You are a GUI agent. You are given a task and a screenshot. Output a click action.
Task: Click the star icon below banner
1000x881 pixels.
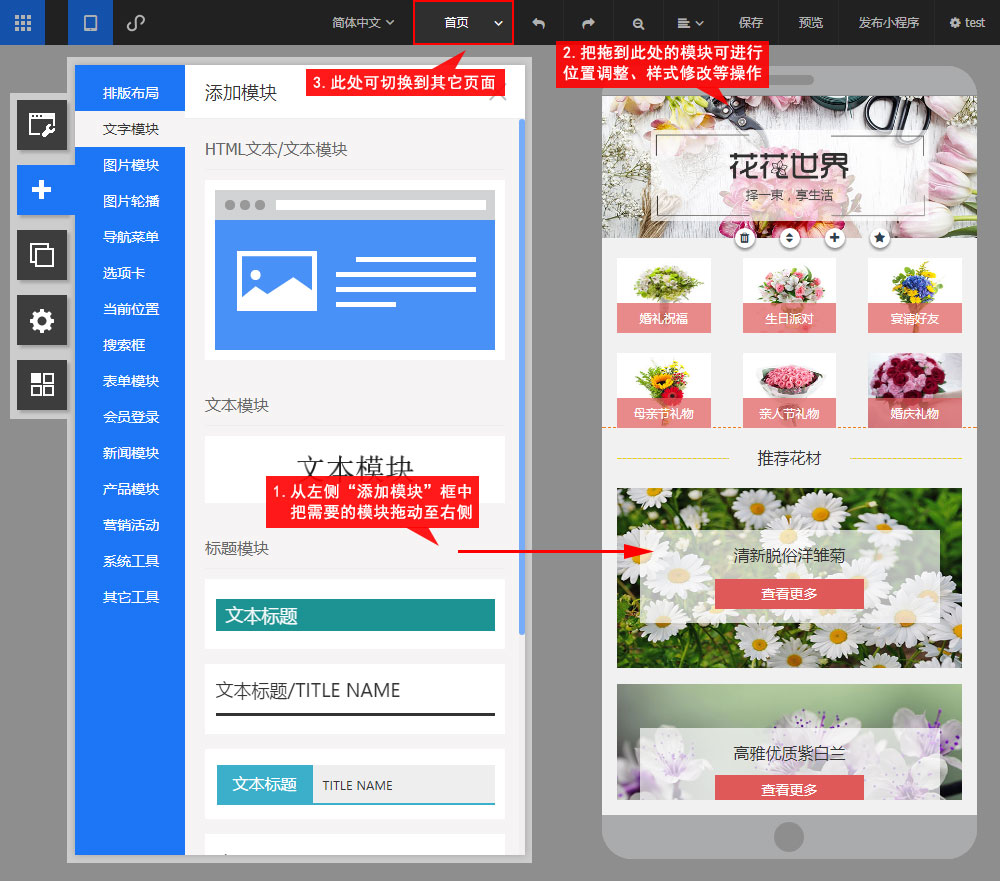point(879,238)
